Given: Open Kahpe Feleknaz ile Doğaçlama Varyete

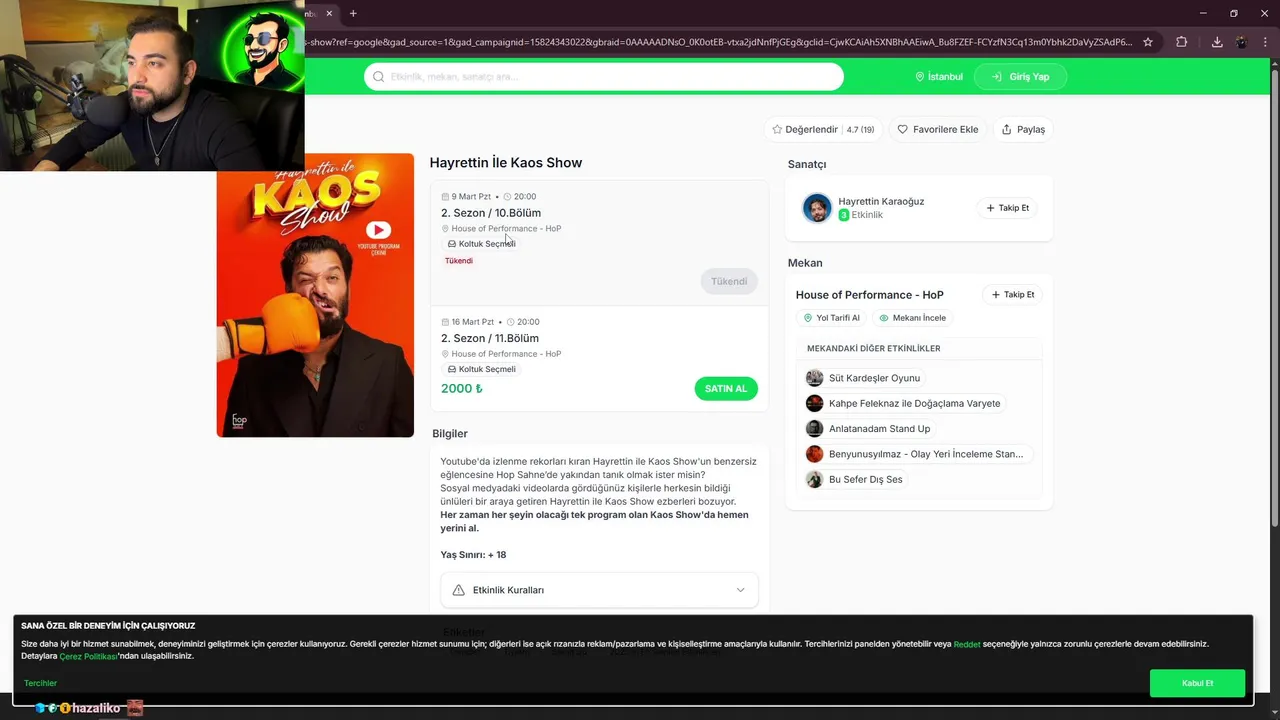Looking at the screenshot, I should pyautogui.click(x=914, y=403).
